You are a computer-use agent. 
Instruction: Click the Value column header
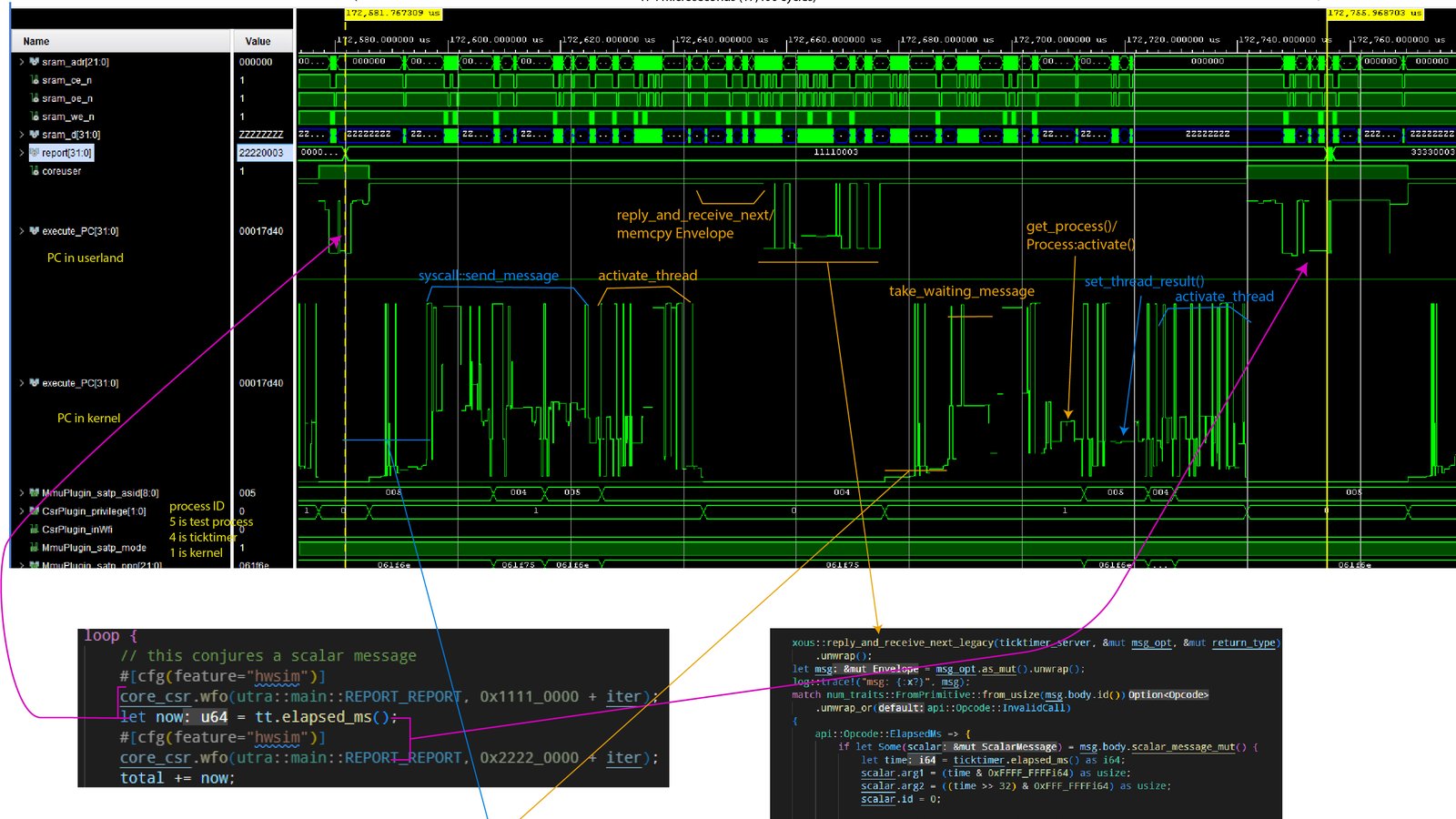(x=264, y=41)
